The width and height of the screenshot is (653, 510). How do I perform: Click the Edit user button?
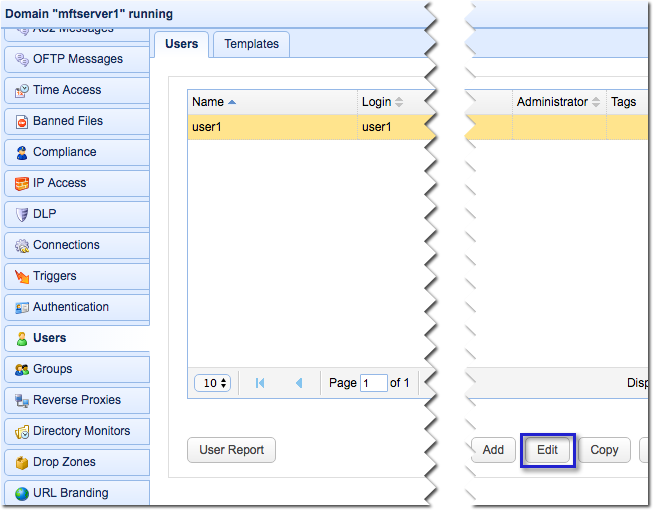tap(547, 450)
